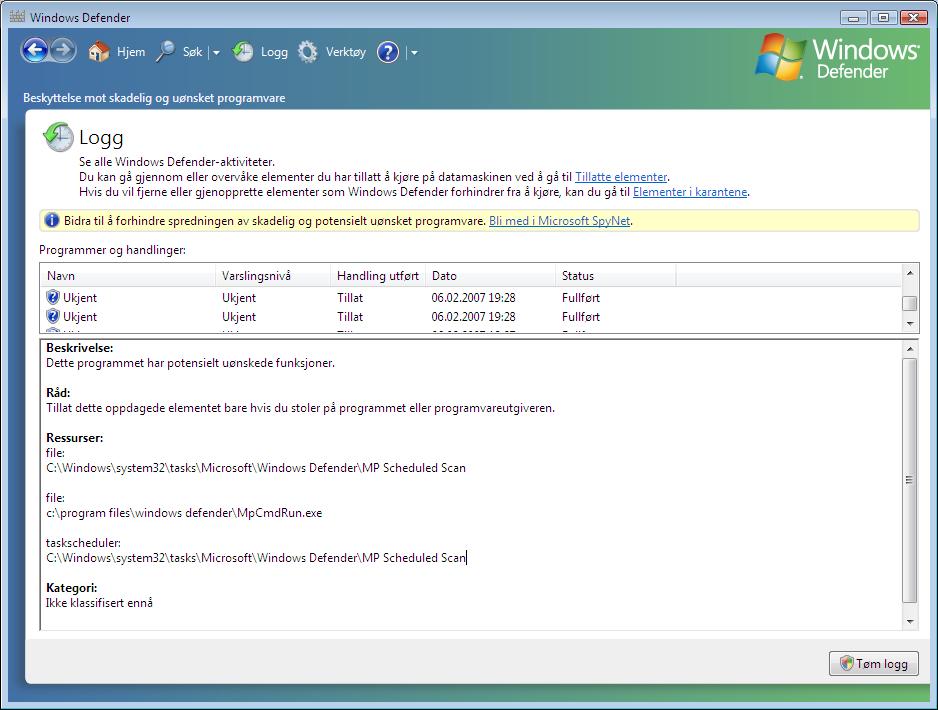
Task: Close the Windows Defender window
Action: (x=913, y=18)
